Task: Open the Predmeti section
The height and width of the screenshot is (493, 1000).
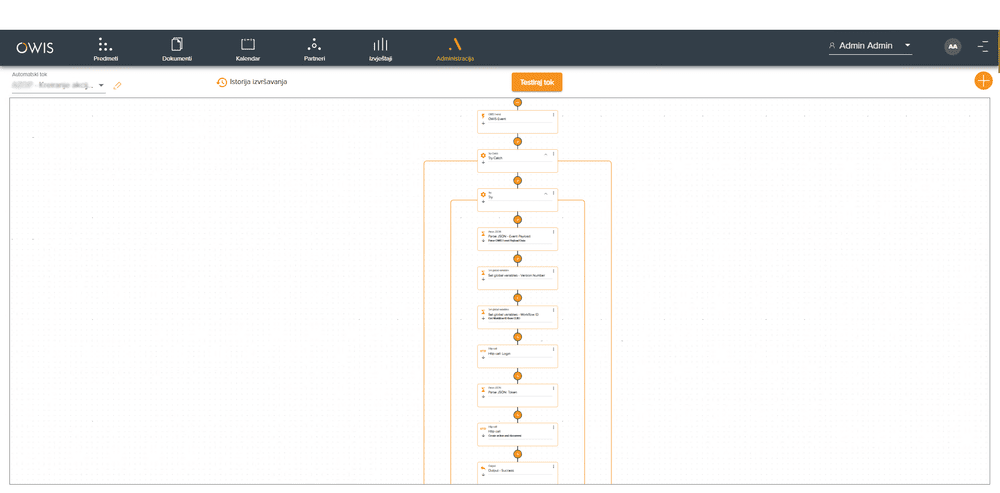Action: [105, 49]
